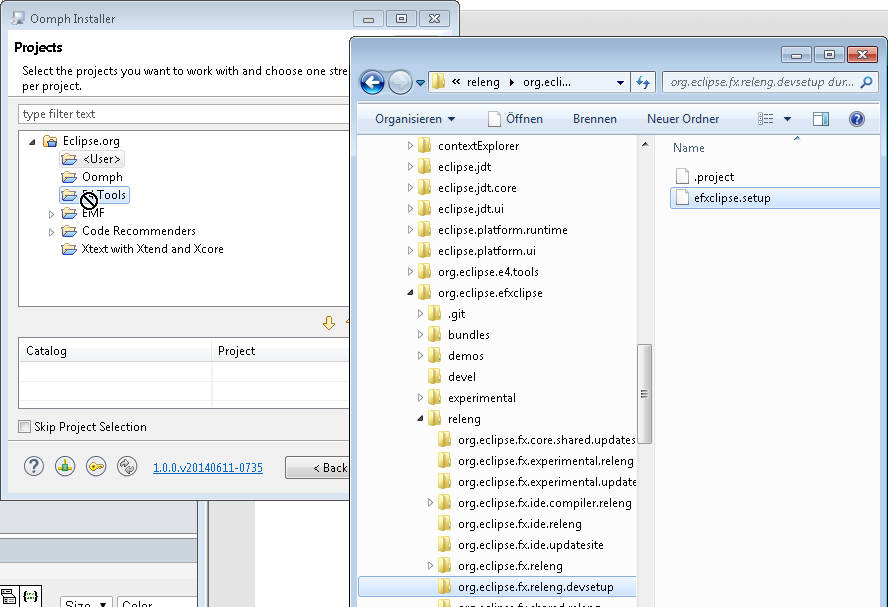
Task: Refresh the Explorer address bar location
Action: [643, 83]
